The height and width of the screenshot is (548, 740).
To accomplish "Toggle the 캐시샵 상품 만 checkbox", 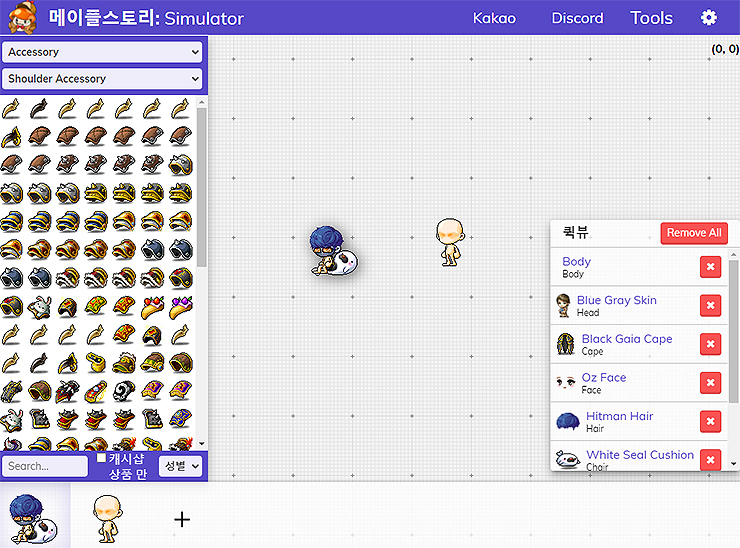I will point(101,458).
